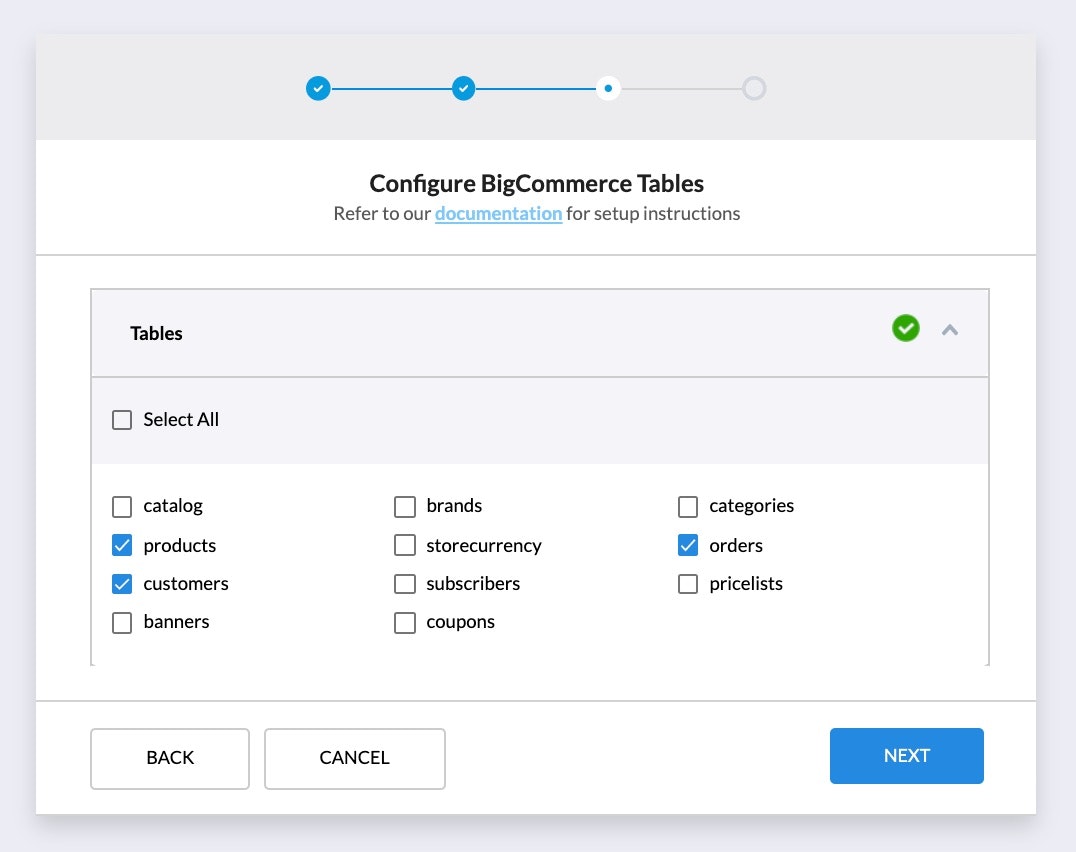1076x852 pixels.
Task: Uncheck the customers table
Action: pos(122,584)
